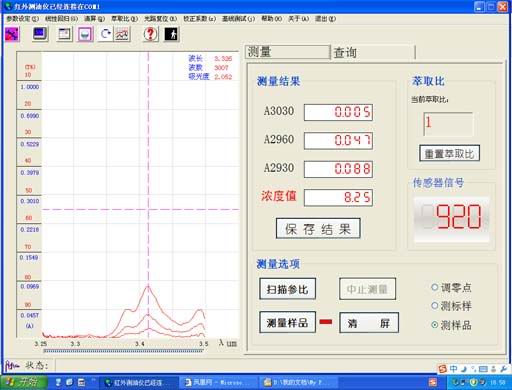Click the window-layout toolbar icon
The height and width of the screenshot is (390, 512).
point(64,34)
